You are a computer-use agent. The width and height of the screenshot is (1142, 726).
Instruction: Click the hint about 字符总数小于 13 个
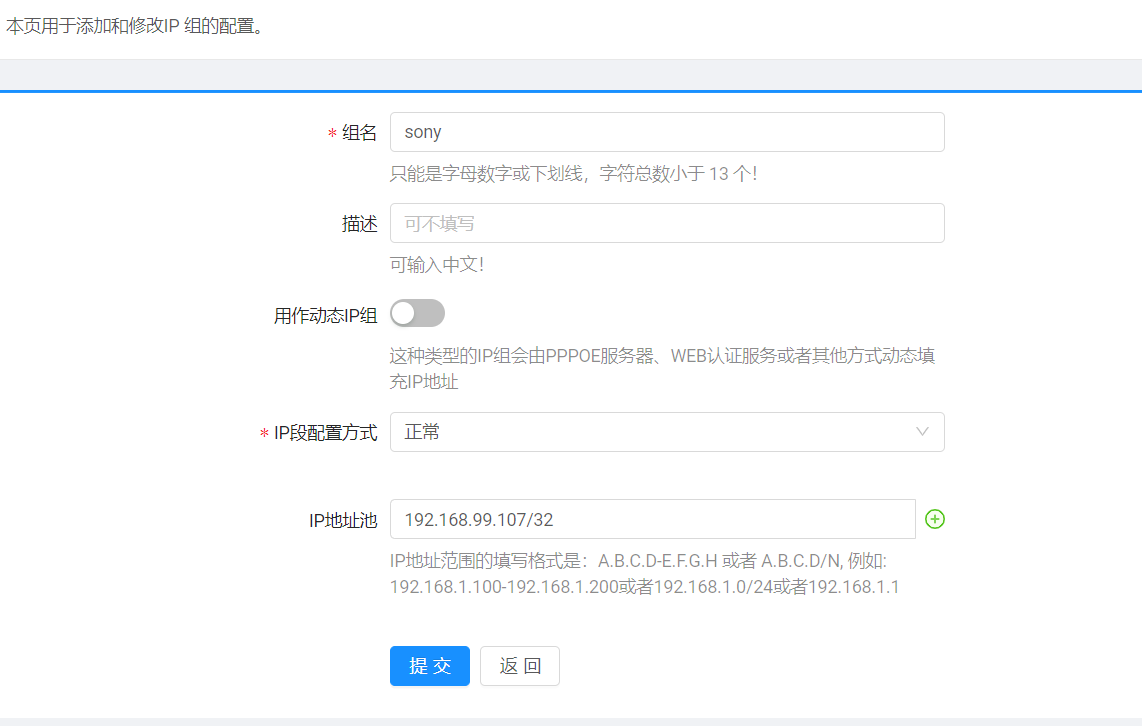573,174
